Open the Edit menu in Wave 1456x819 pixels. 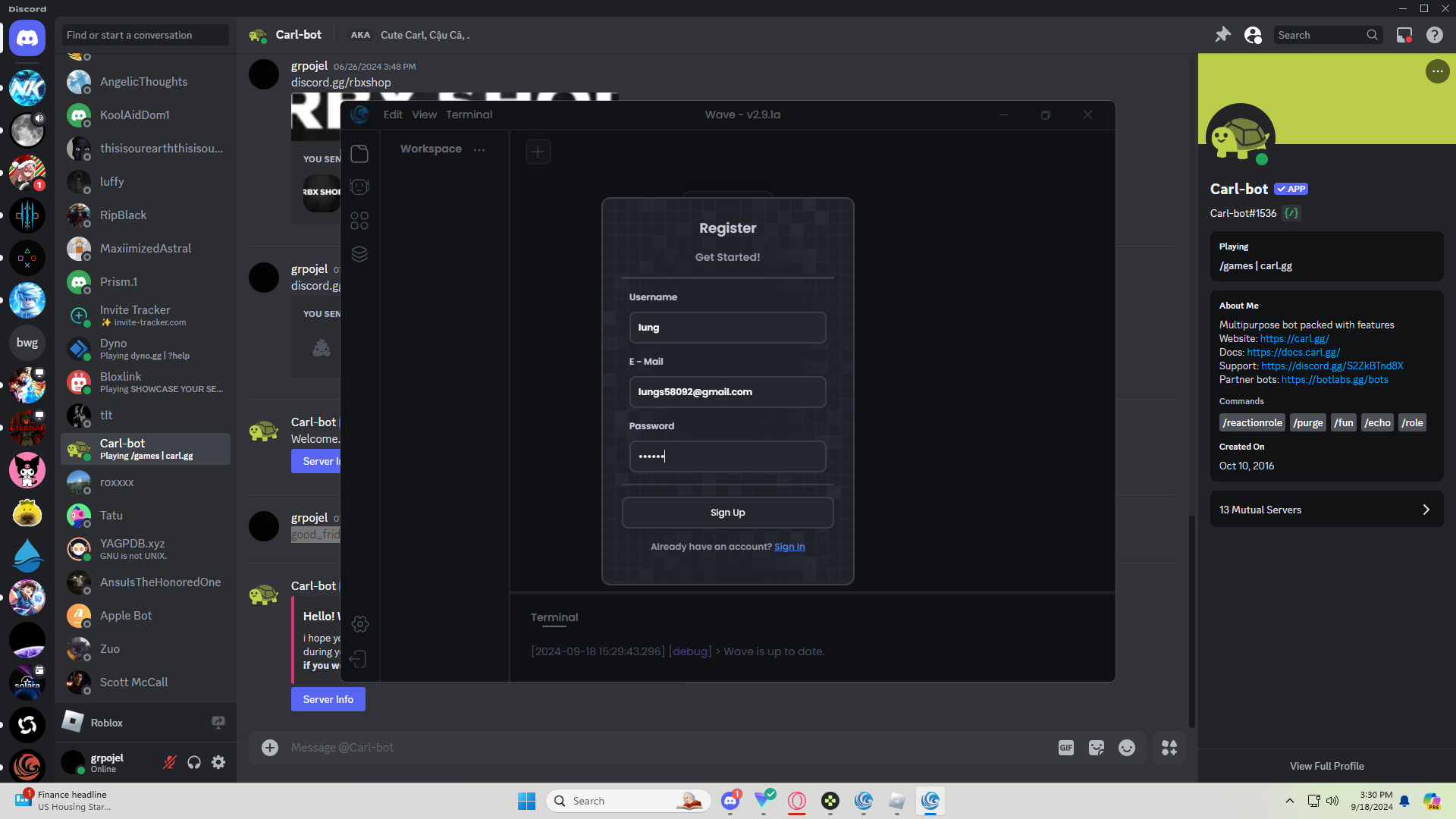393,115
